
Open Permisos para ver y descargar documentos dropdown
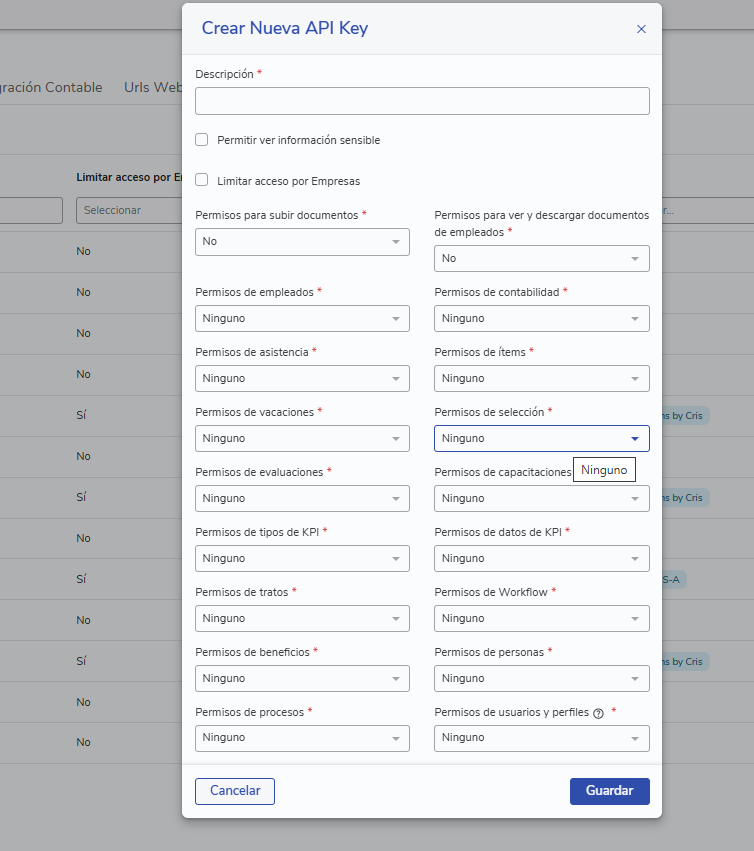(x=542, y=258)
